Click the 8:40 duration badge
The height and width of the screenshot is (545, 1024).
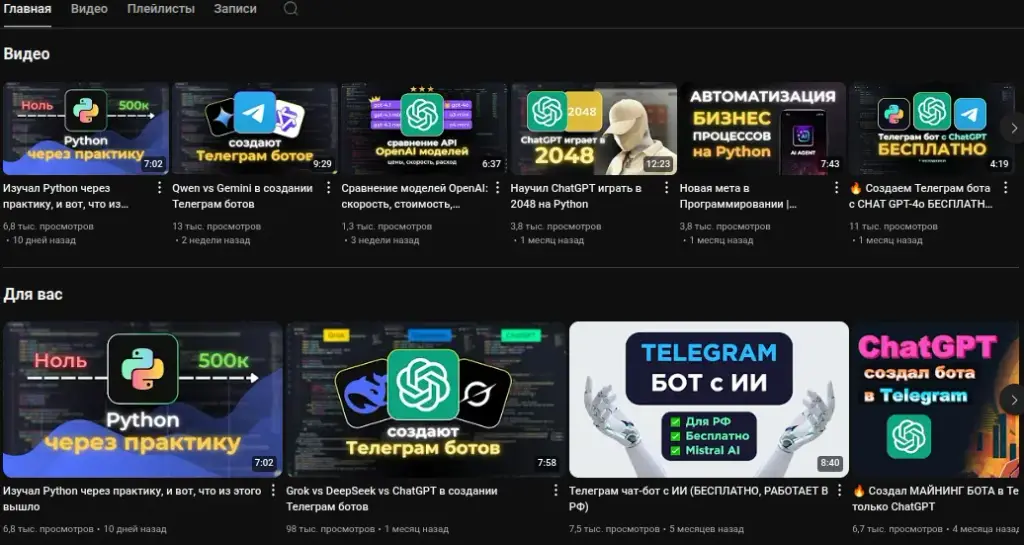coord(830,463)
